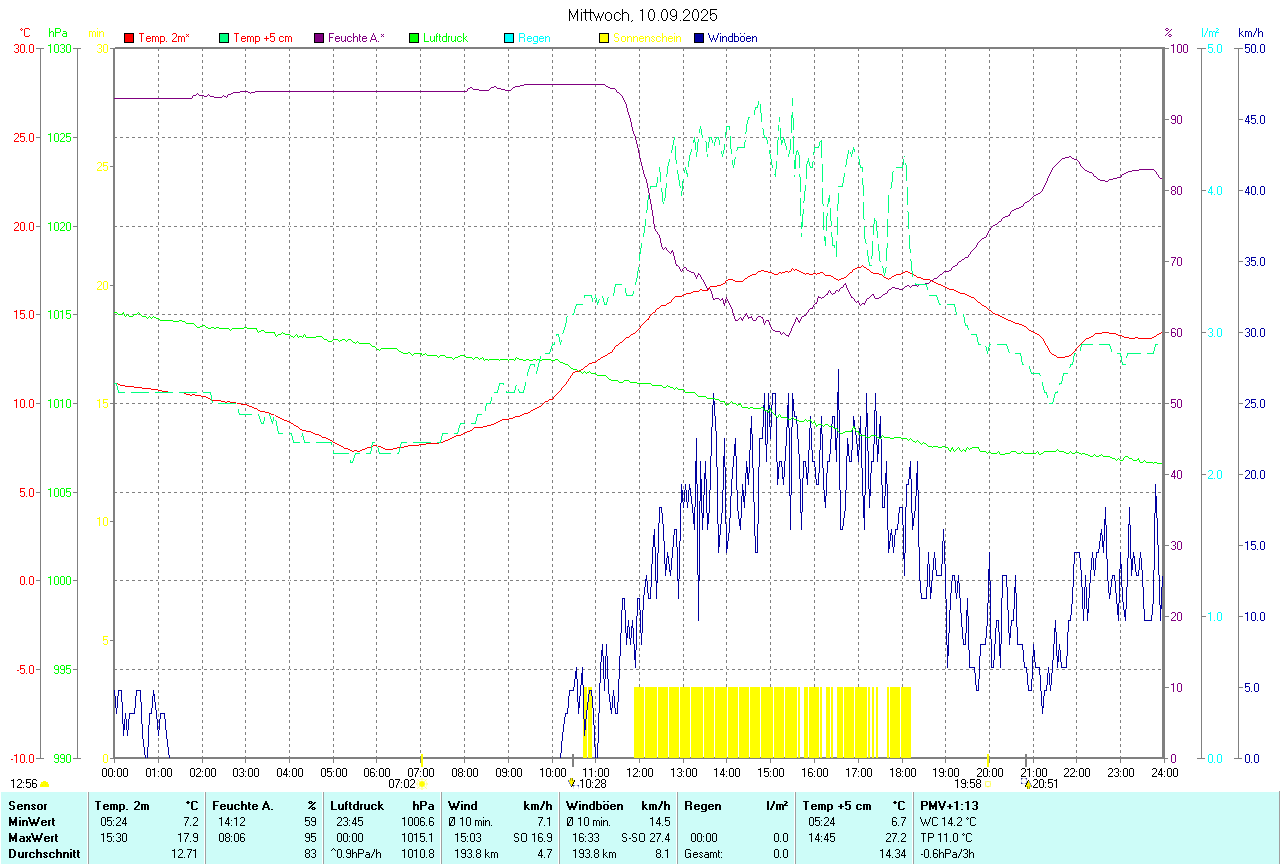Click the PMV+1:13 header in the table
The width and height of the screenshot is (1280, 864).
click(950, 805)
